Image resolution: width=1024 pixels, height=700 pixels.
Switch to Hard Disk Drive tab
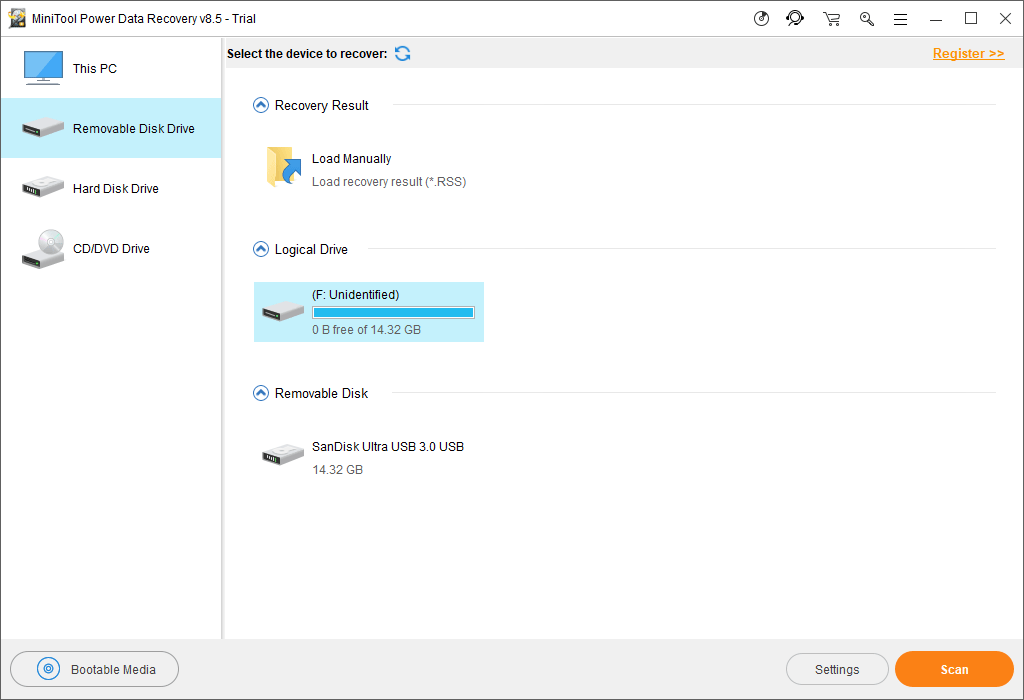[x=111, y=188]
